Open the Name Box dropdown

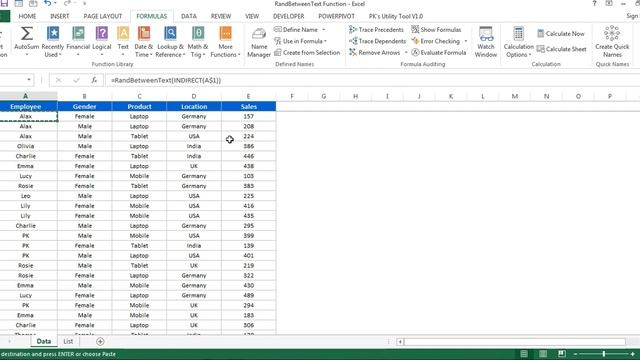click(29, 80)
